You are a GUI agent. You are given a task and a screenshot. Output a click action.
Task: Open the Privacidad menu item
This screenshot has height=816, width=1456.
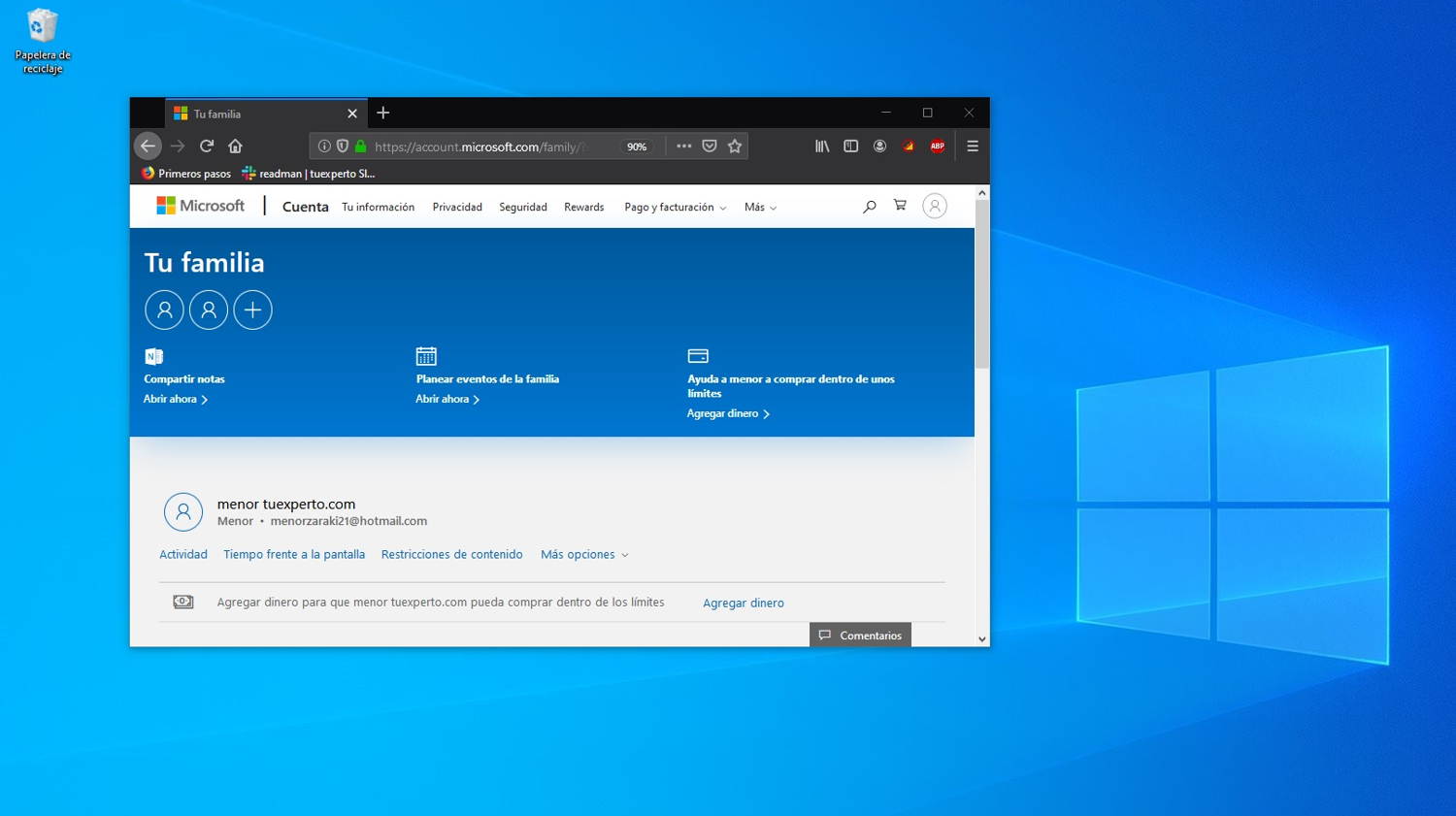pos(457,208)
